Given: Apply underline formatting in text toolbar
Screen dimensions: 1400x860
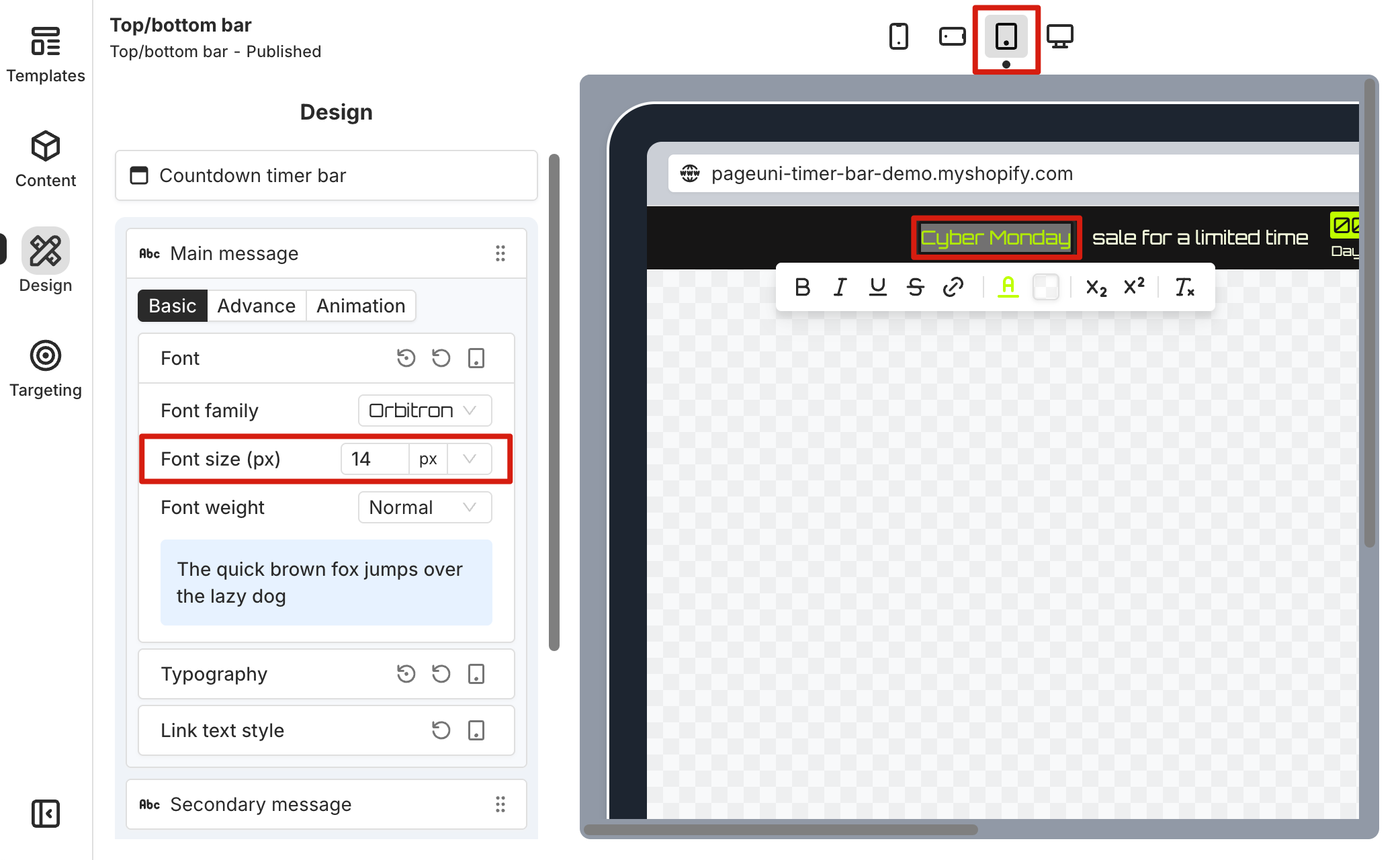Looking at the screenshot, I should [877, 287].
